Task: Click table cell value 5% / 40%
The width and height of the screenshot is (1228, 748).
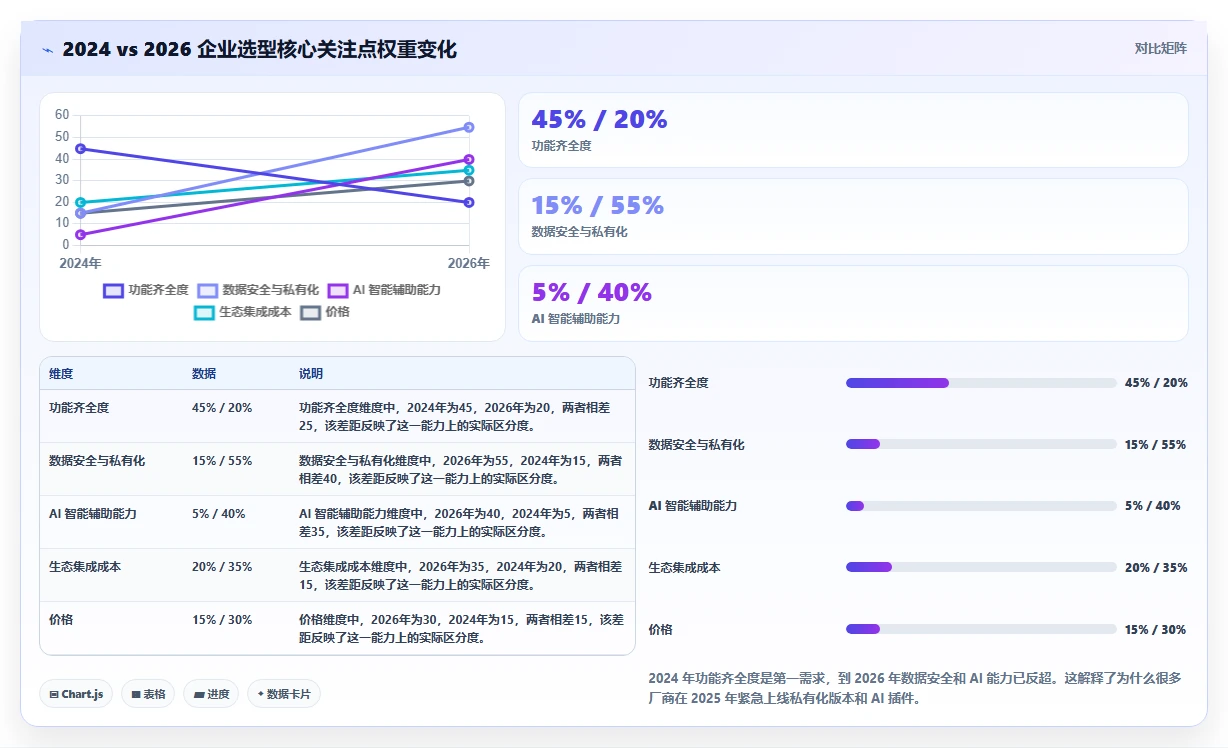Action: [219, 514]
